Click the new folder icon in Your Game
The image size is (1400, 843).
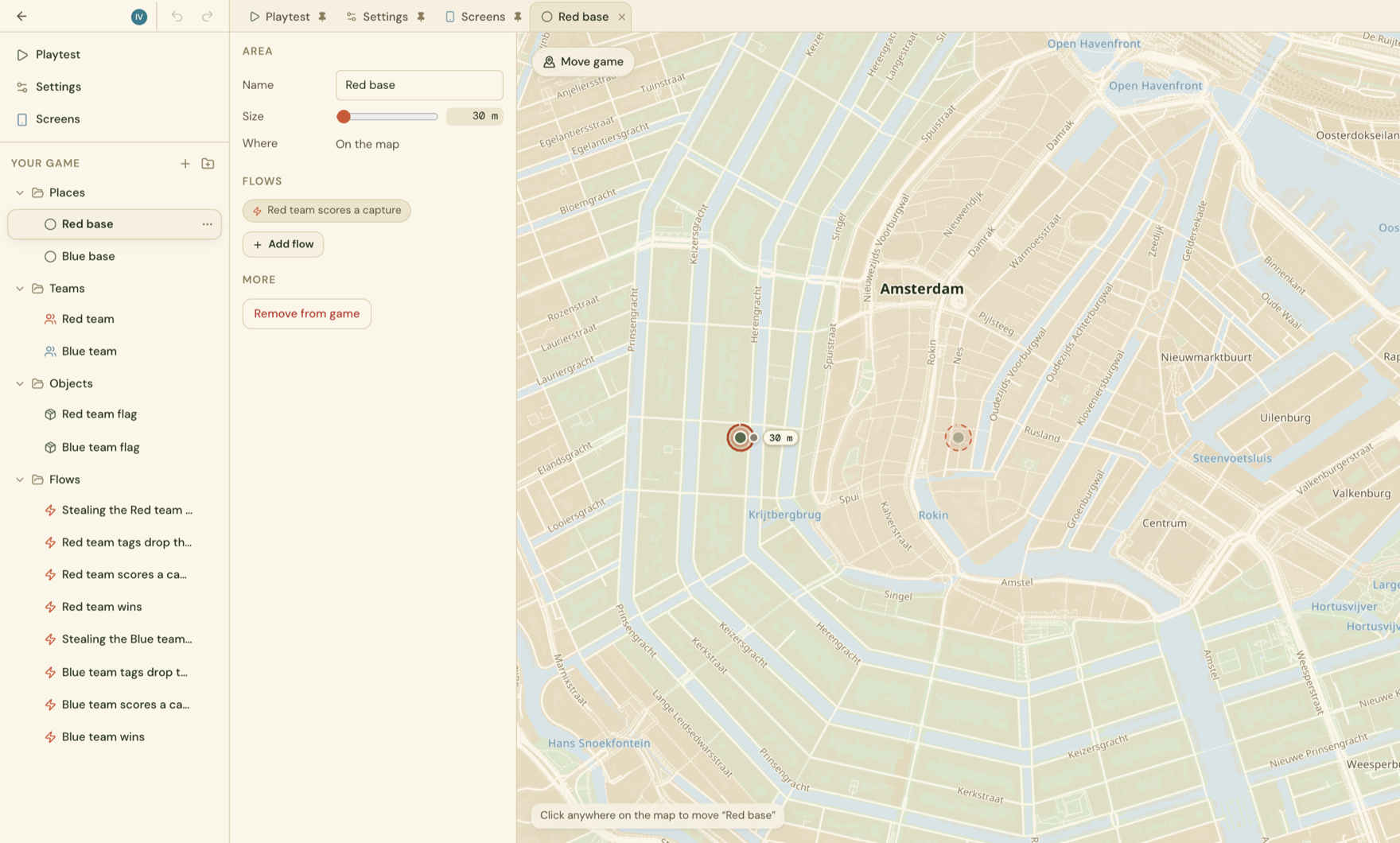208,163
